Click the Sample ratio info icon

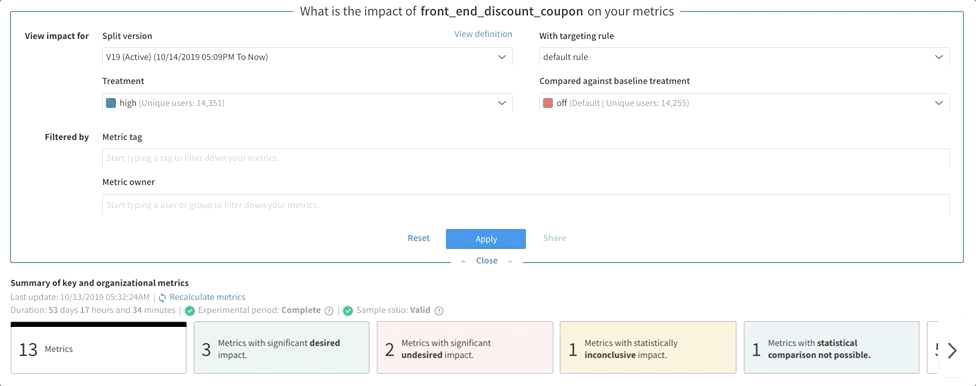[439, 311]
